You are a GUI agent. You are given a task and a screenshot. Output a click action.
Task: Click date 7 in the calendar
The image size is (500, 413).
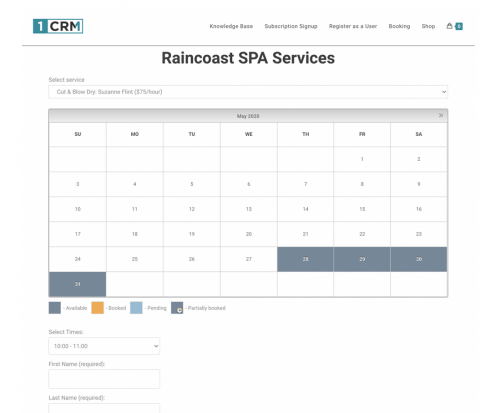[305, 184]
